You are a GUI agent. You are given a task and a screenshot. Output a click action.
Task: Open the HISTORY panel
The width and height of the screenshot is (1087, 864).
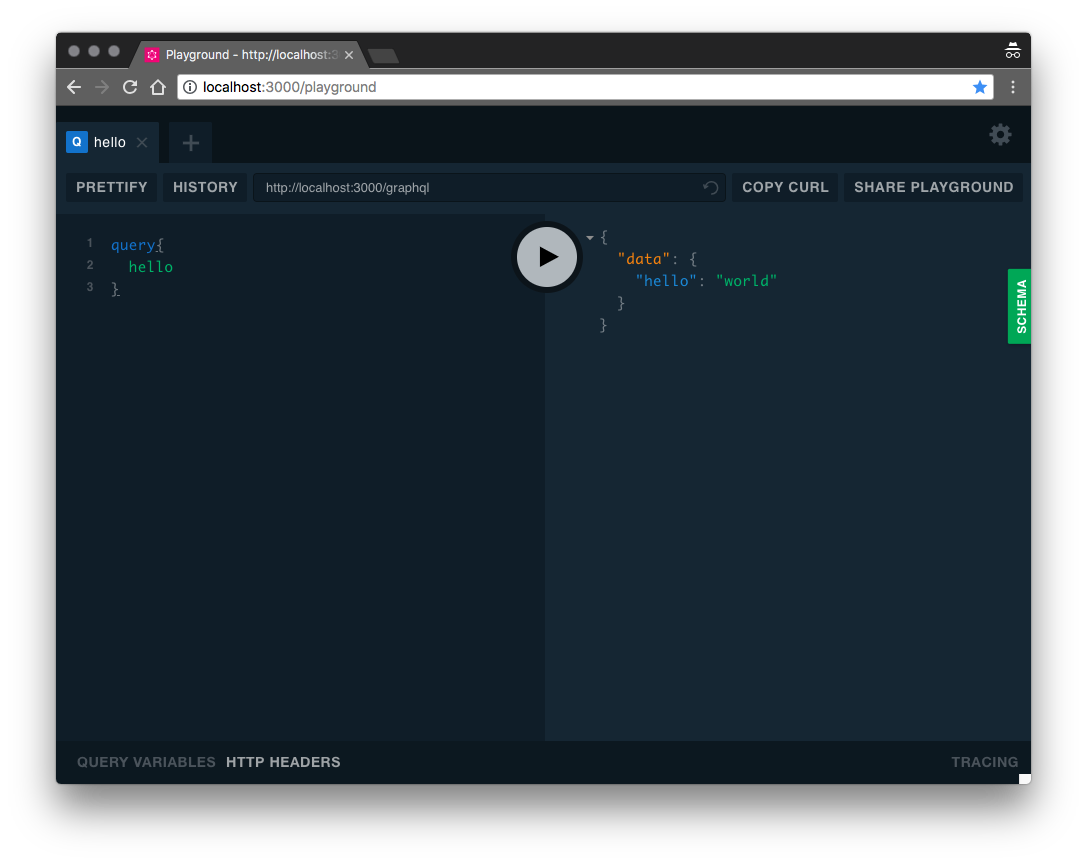(205, 187)
